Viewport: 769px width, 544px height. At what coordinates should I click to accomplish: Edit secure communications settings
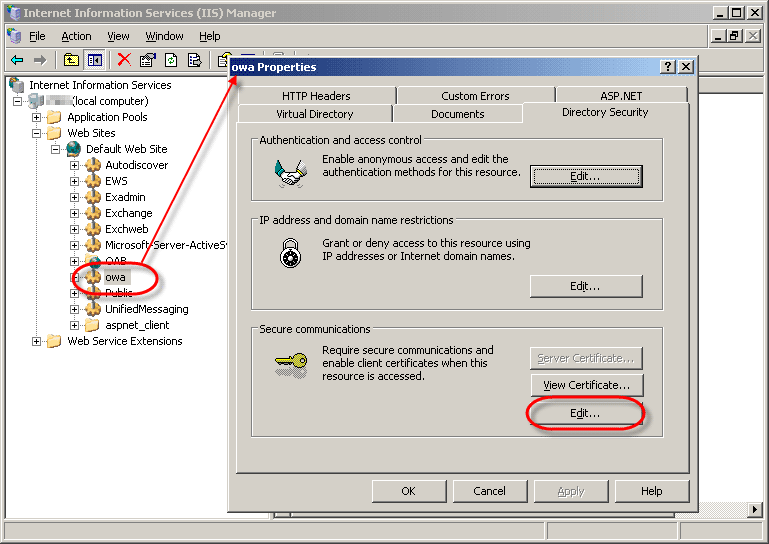tap(586, 413)
